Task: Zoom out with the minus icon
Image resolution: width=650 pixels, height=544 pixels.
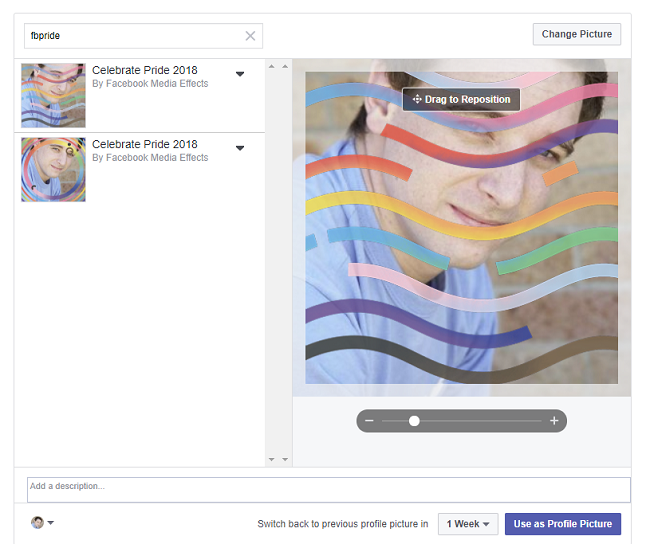Action: pos(369,421)
